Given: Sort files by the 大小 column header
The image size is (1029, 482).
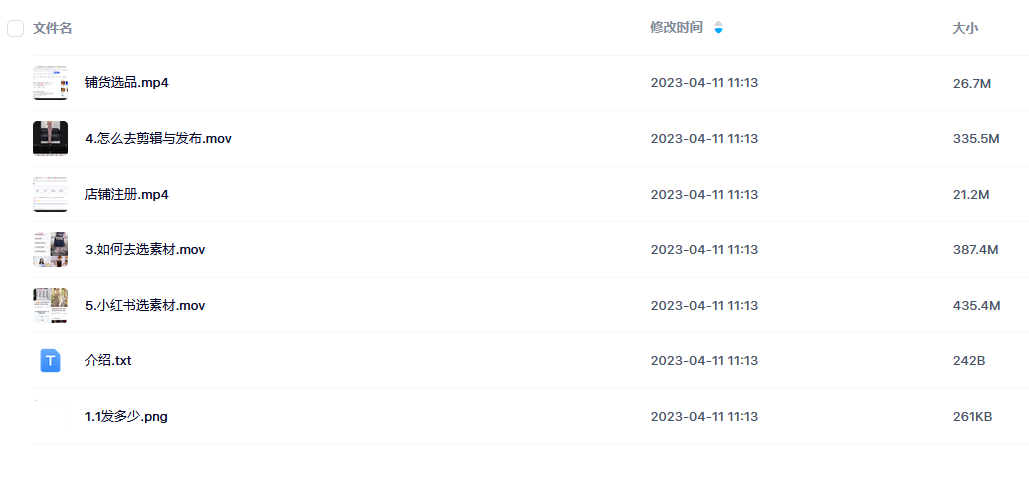Looking at the screenshot, I should (965, 28).
